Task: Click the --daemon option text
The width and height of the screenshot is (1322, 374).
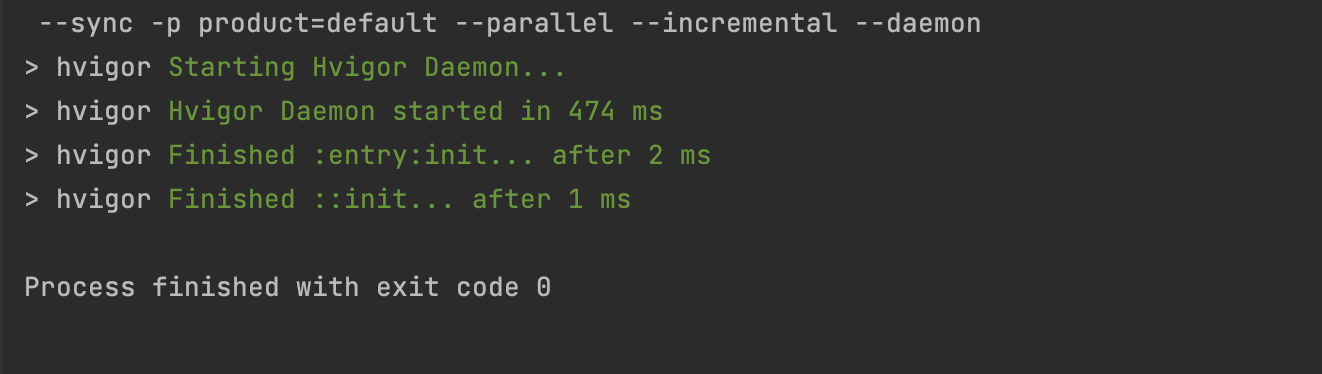Action: (x=918, y=24)
